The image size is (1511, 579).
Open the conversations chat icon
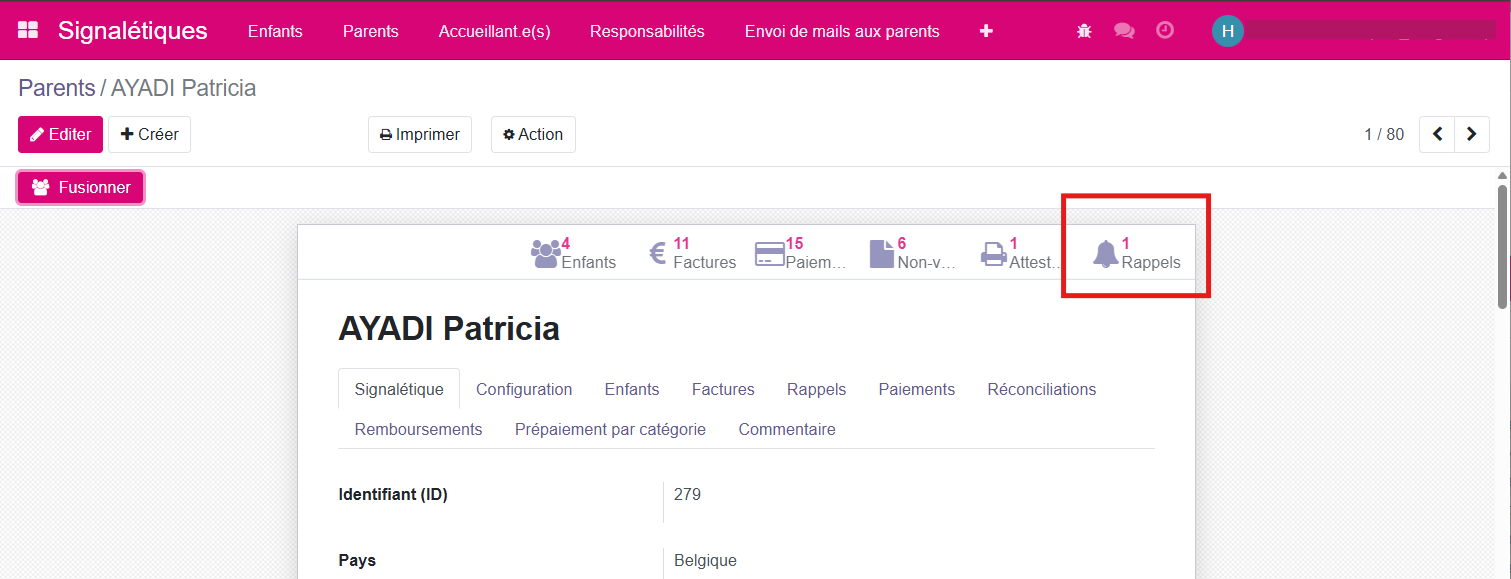[x=1124, y=31]
